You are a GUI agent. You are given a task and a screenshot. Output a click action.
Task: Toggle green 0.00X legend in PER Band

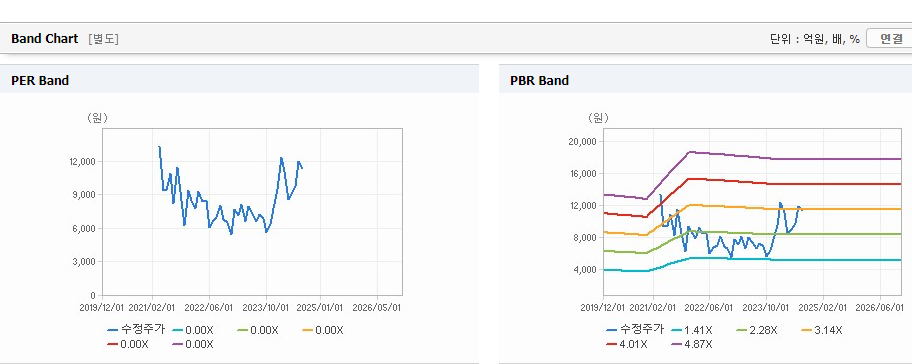point(258,330)
